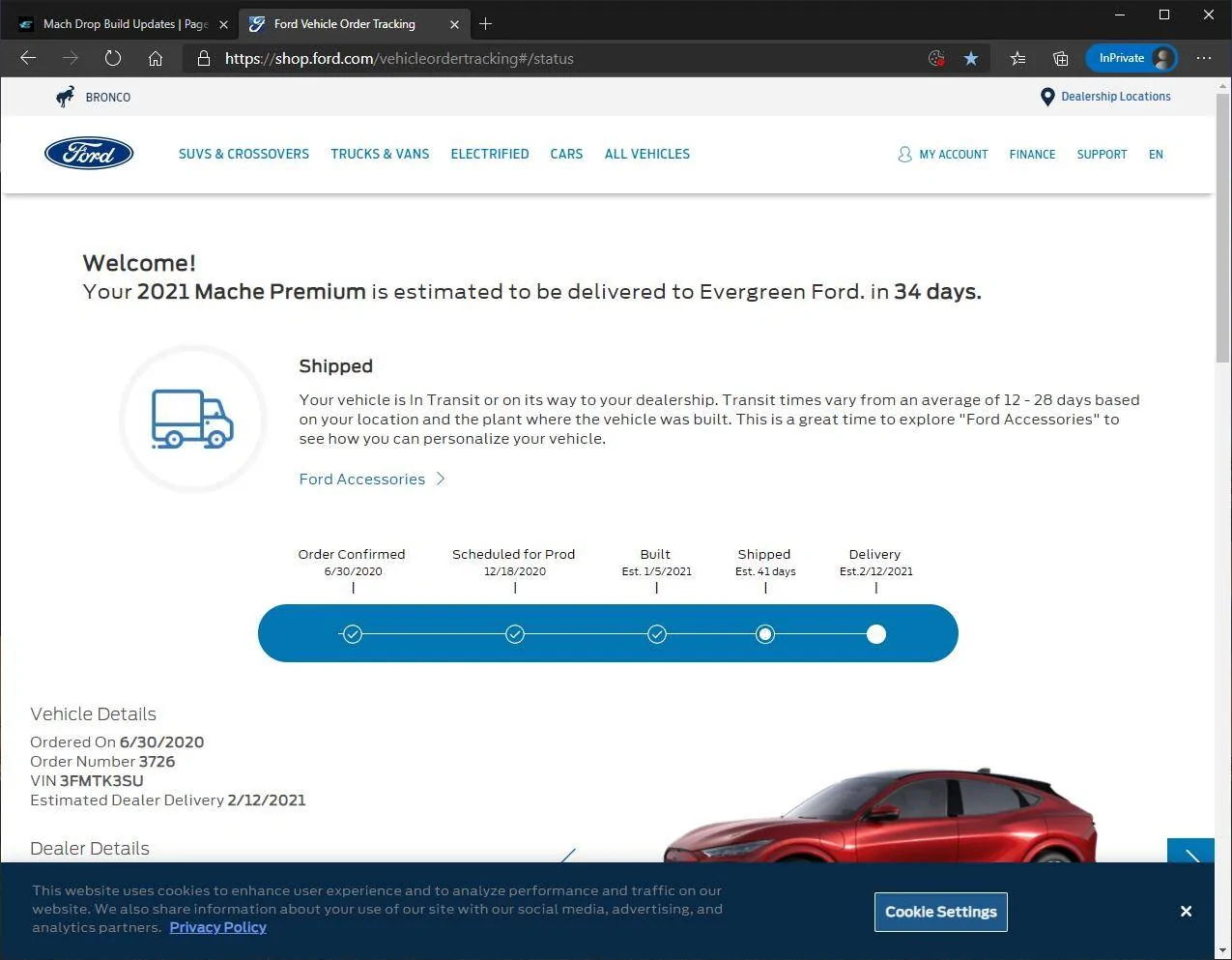1232x960 pixels.
Task: Reload the page with the refresh icon
Action: point(113,58)
